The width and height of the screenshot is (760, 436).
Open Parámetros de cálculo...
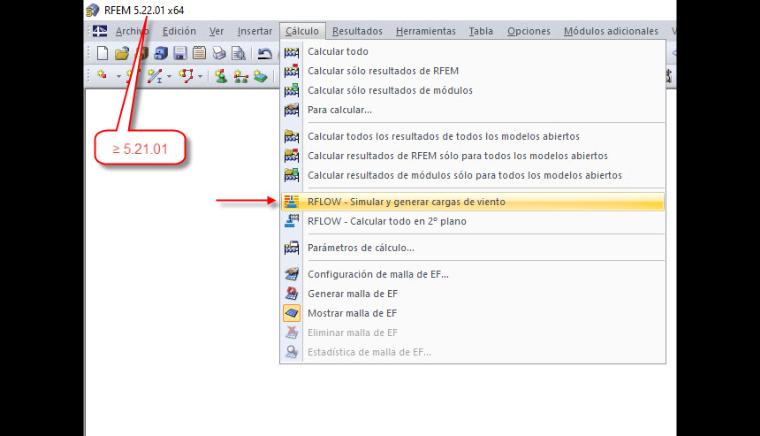click(x=473, y=248)
